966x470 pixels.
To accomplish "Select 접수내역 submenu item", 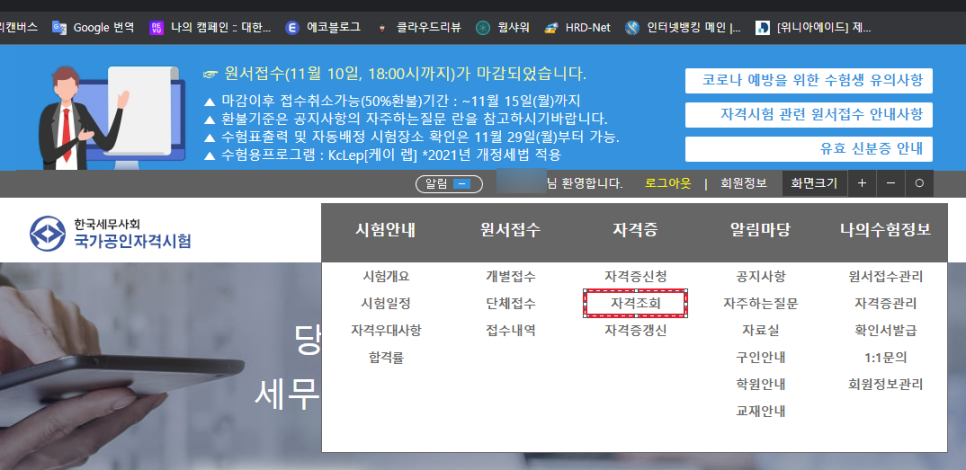I will (511, 330).
